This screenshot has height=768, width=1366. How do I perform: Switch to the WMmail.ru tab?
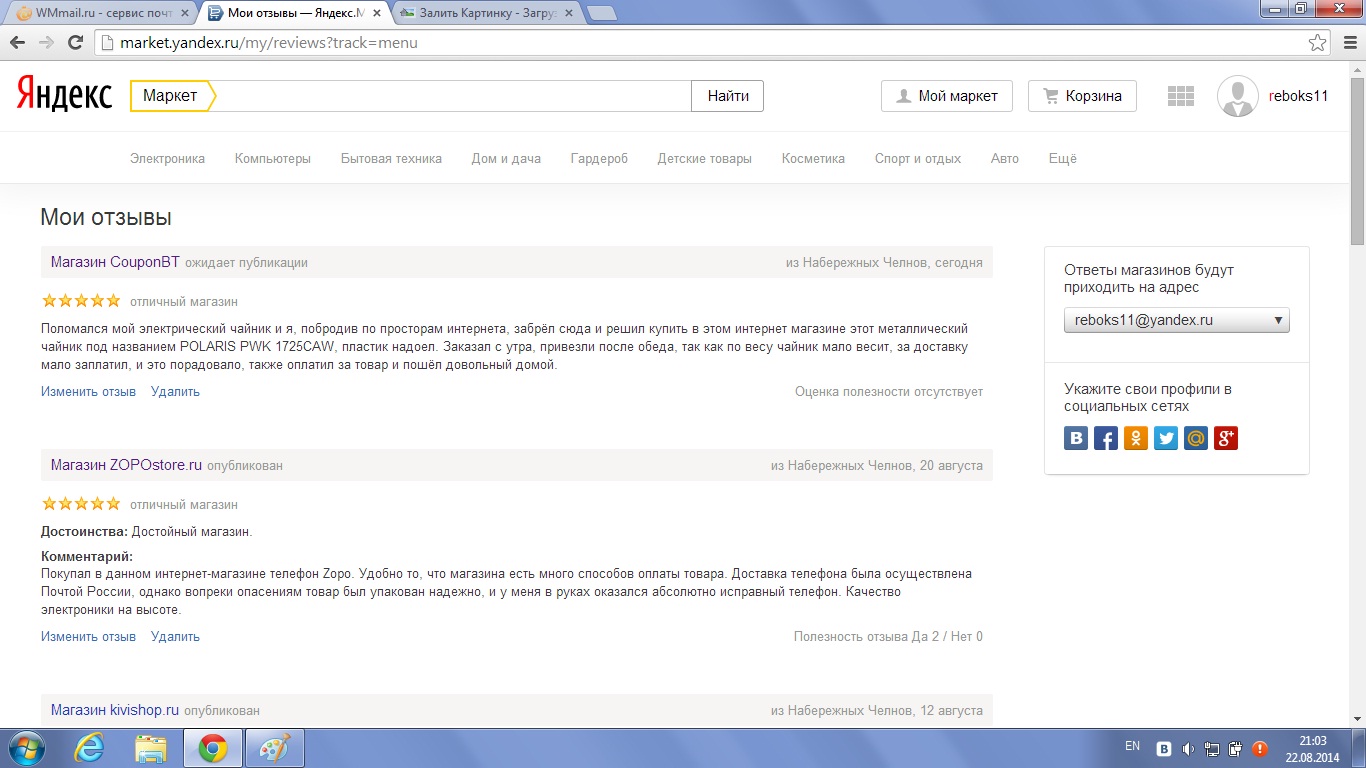pyautogui.click(x=101, y=13)
